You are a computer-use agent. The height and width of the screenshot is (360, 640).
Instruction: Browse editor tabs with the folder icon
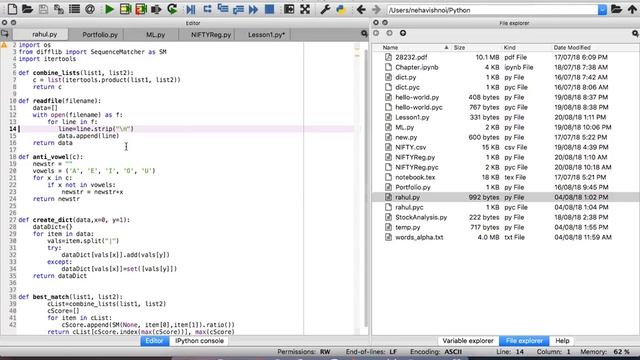(x=5, y=34)
